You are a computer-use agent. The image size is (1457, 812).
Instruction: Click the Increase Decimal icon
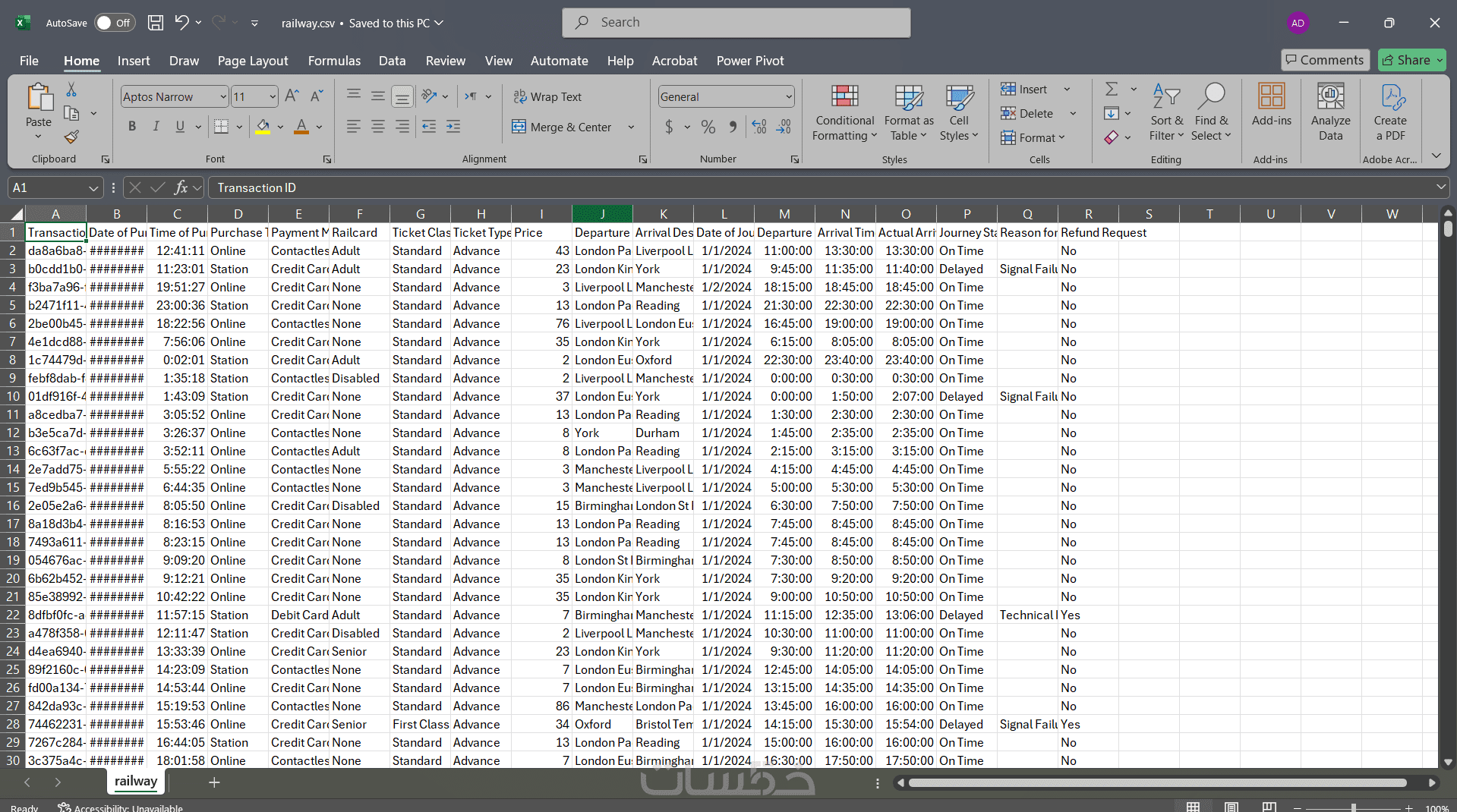tap(759, 127)
